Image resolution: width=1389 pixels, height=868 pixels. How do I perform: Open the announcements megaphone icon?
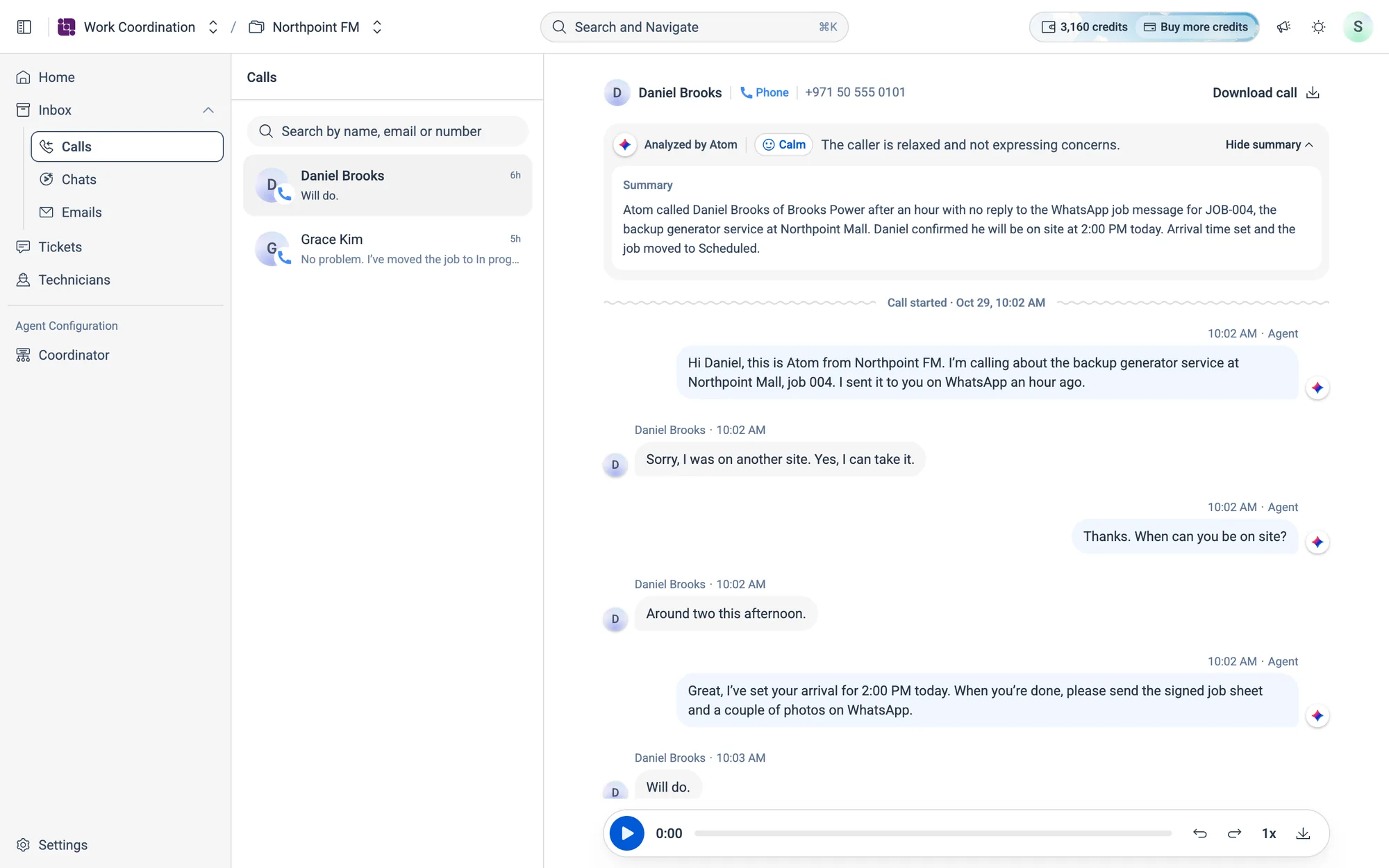click(x=1283, y=27)
